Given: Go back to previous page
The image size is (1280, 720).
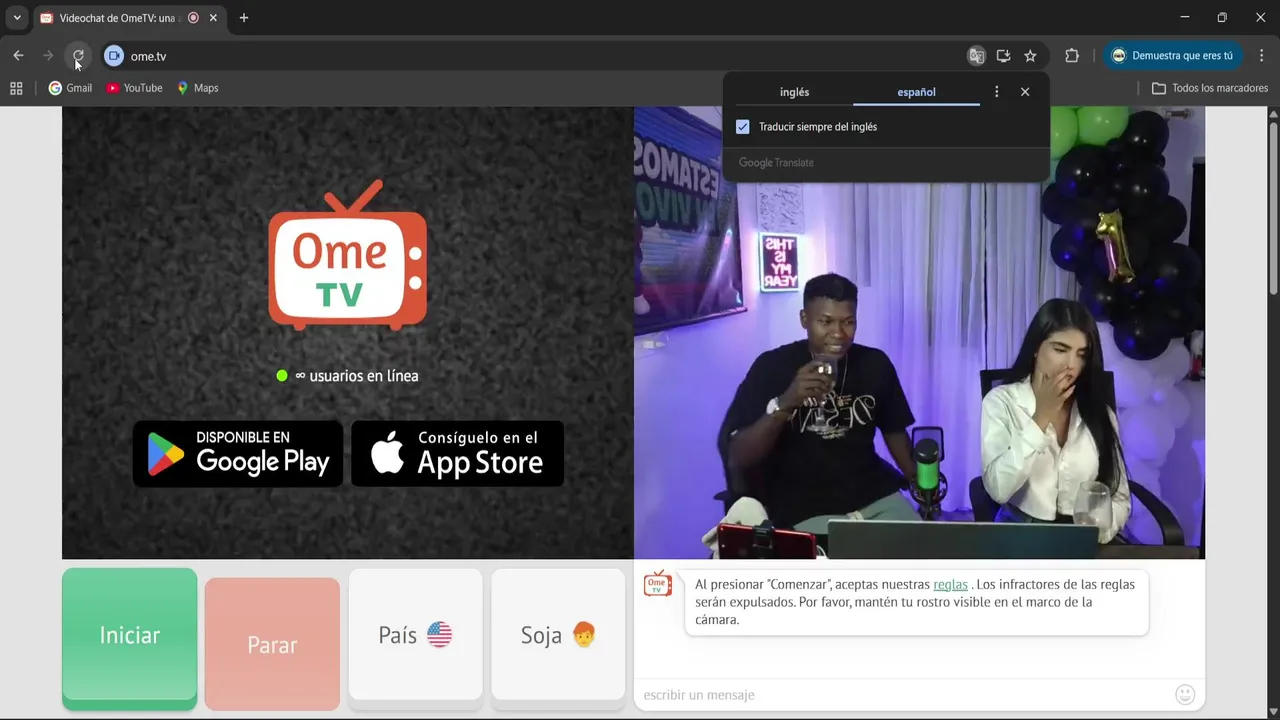Looking at the screenshot, I should tap(18, 56).
